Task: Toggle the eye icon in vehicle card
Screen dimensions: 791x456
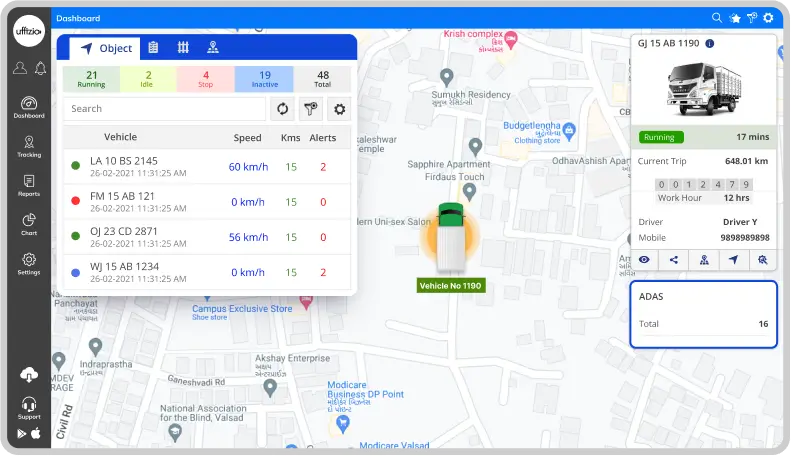Action: click(644, 260)
